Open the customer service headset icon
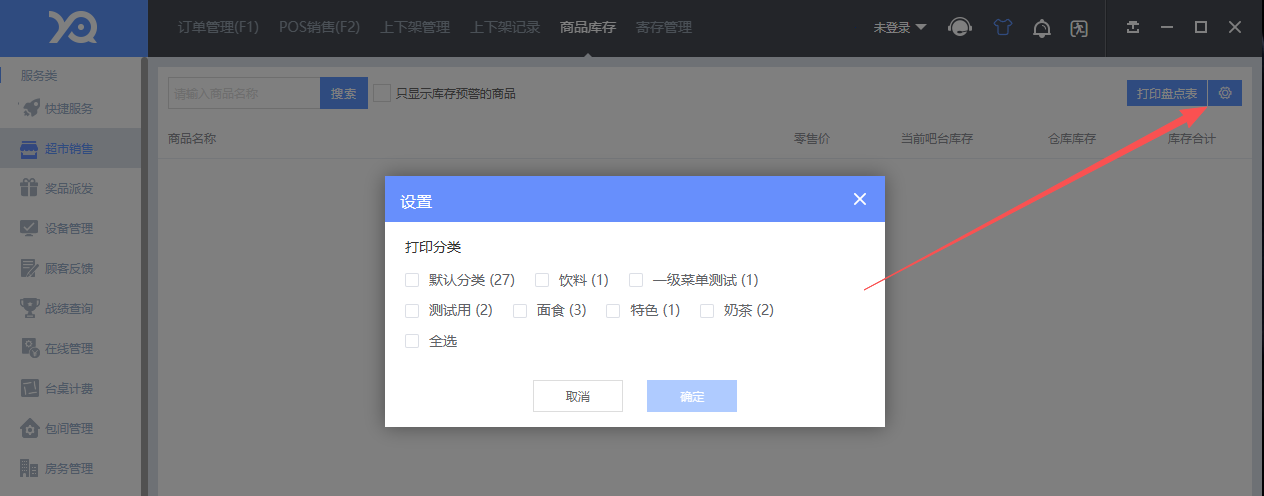Image resolution: width=1264 pixels, height=496 pixels. (x=961, y=28)
